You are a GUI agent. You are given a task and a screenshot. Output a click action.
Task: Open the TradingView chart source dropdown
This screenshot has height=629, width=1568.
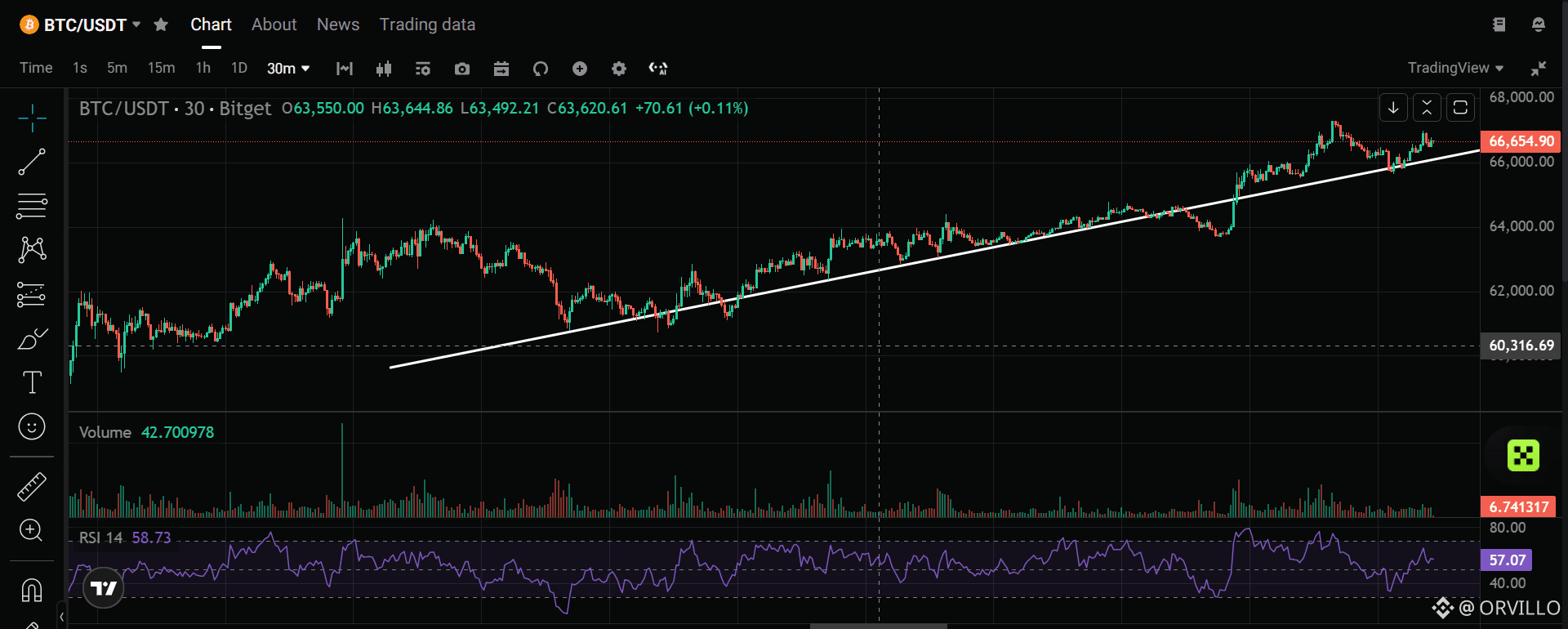1455,68
